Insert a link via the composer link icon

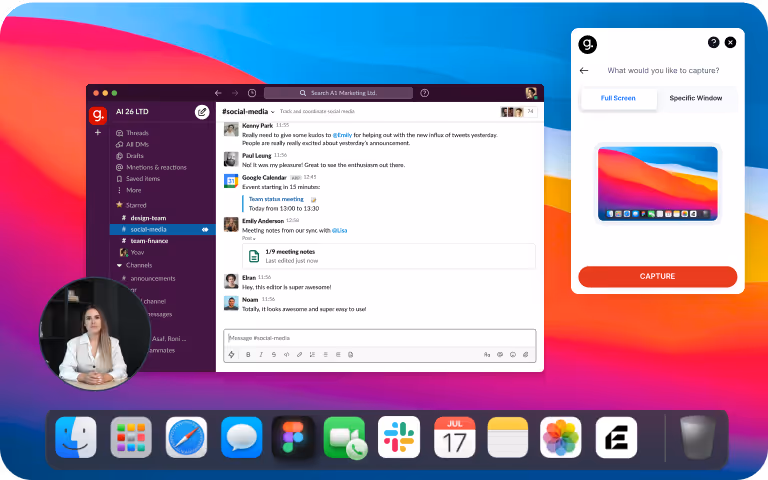pos(299,355)
